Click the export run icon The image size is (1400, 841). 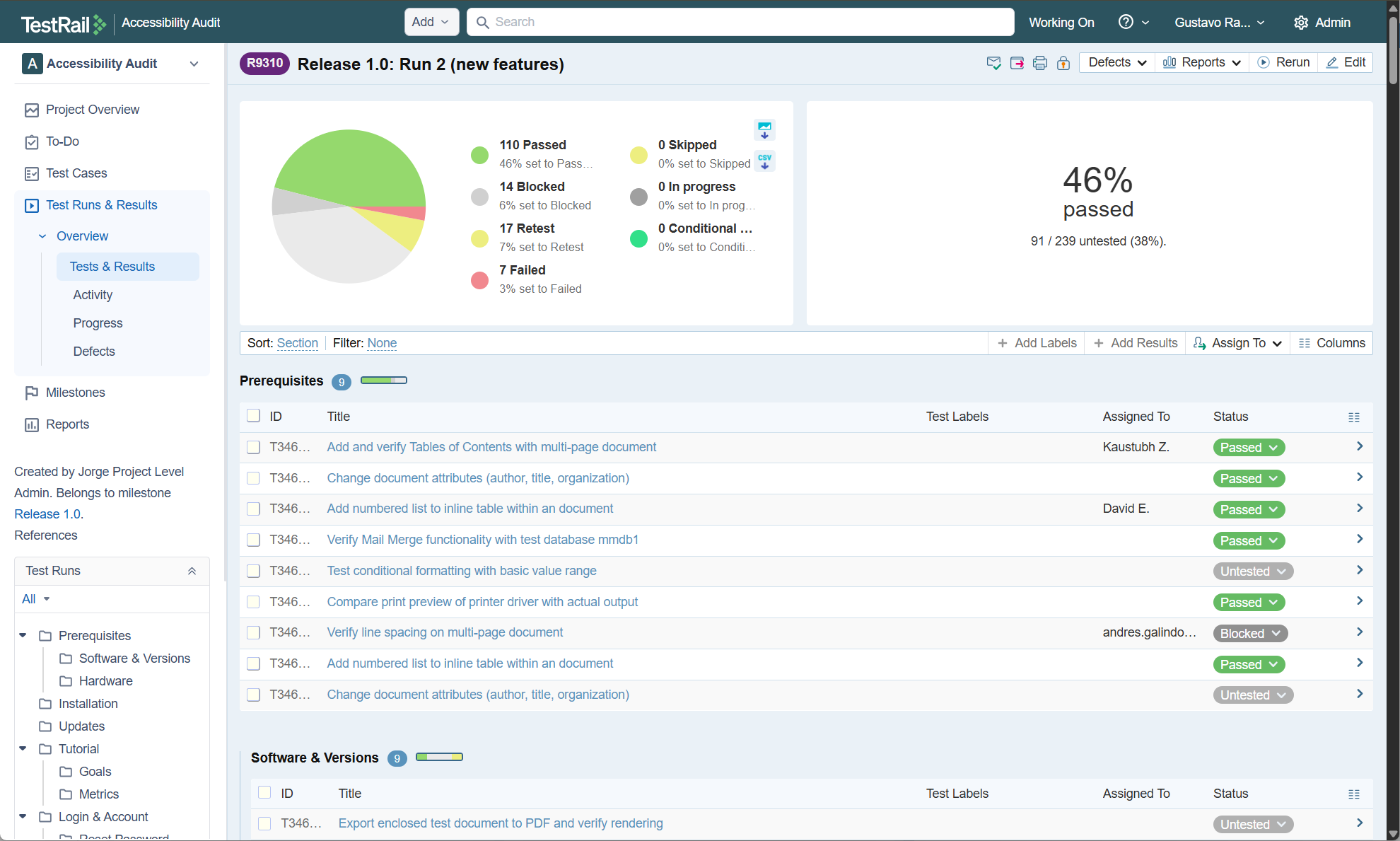(x=1017, y=63)
